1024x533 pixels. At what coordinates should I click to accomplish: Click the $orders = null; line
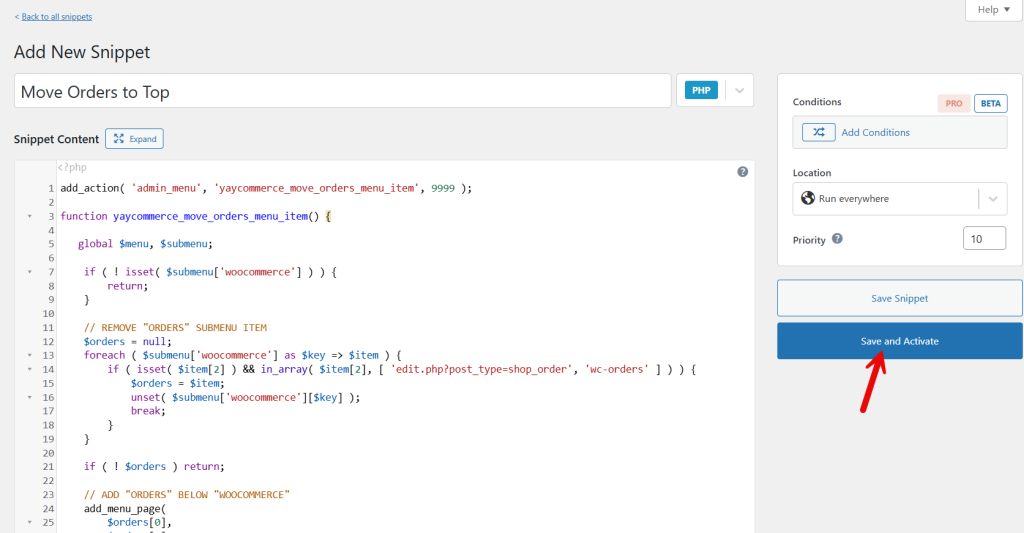pyautogui.click(x=127, y=342)
